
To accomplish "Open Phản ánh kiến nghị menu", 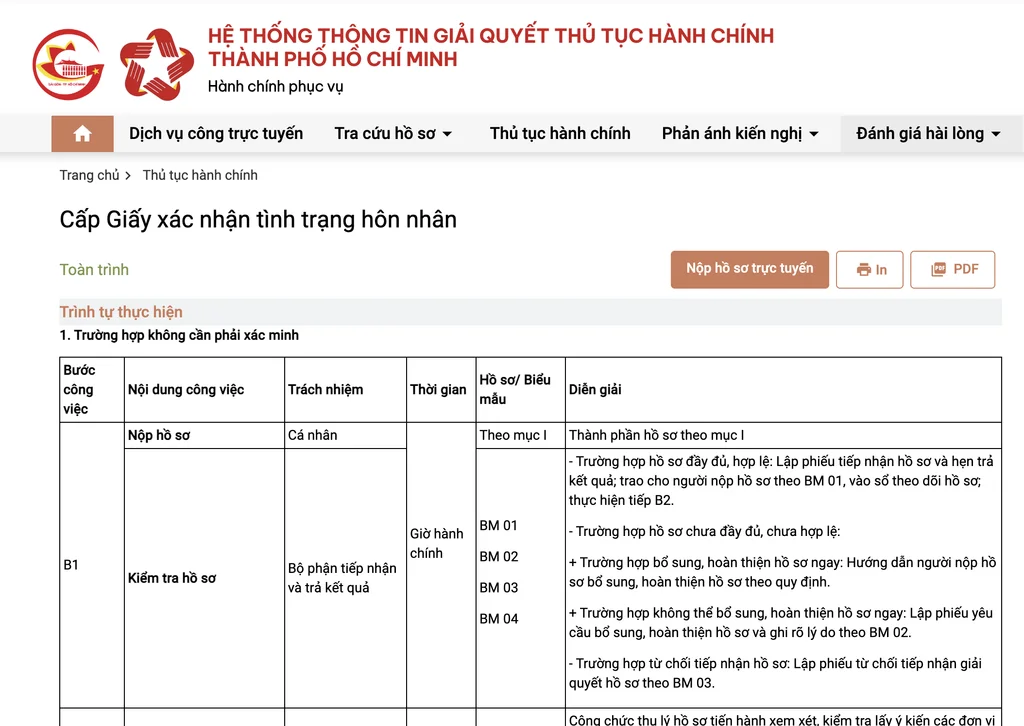I will (740, 133).
